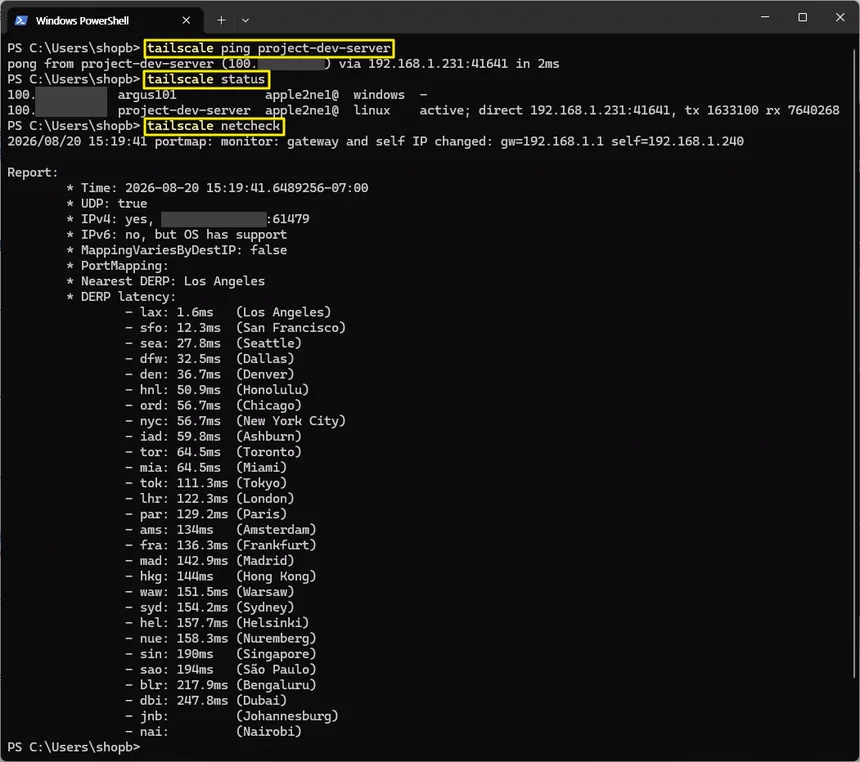Image resolution: width=860 pixels, height=762 pixels.
Task: Click the 'par: 129.2ms' Paris row
Action: tap(206, 515)
